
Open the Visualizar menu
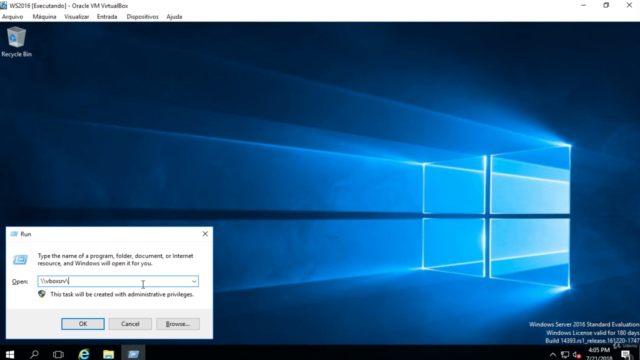(76, 17)
